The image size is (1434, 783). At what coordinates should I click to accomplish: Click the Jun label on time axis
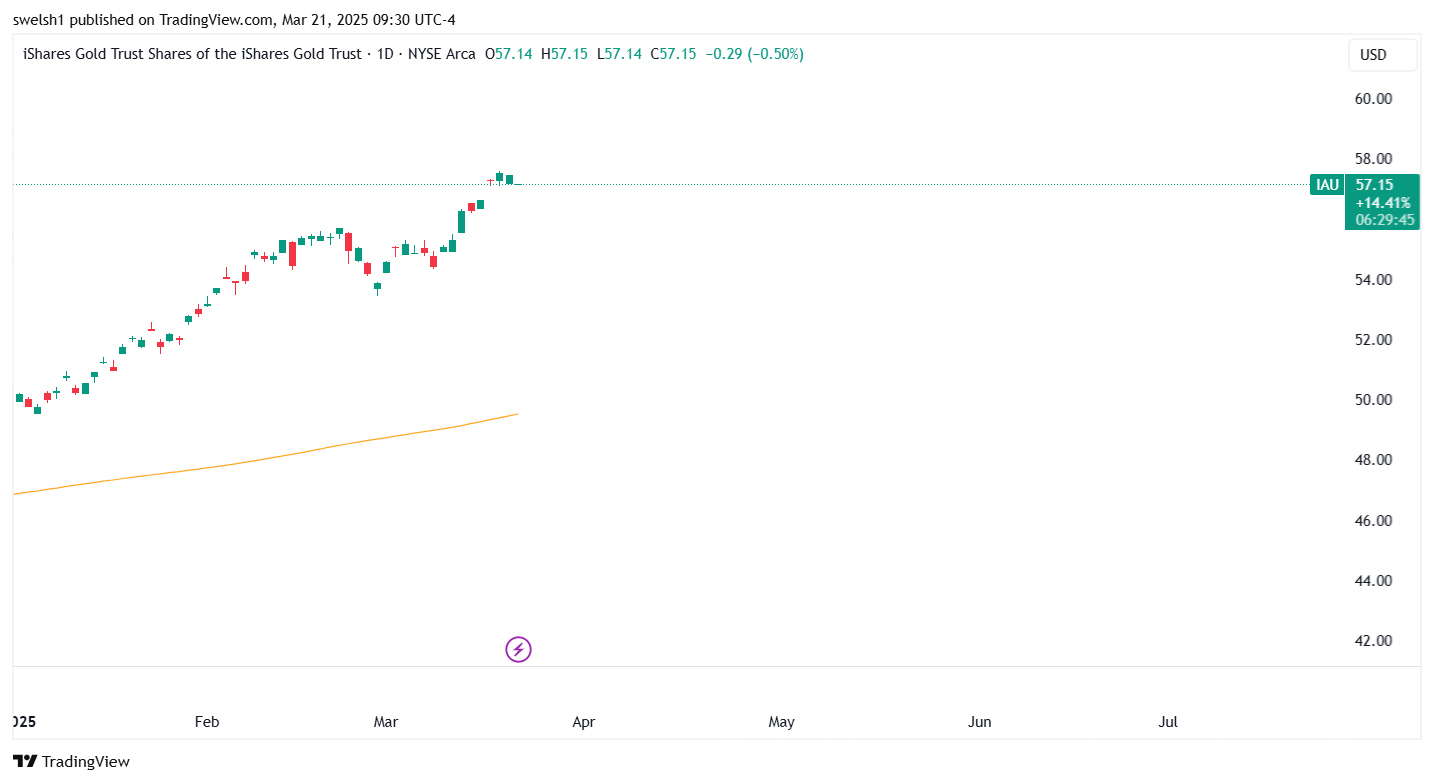tap(980, 722)
